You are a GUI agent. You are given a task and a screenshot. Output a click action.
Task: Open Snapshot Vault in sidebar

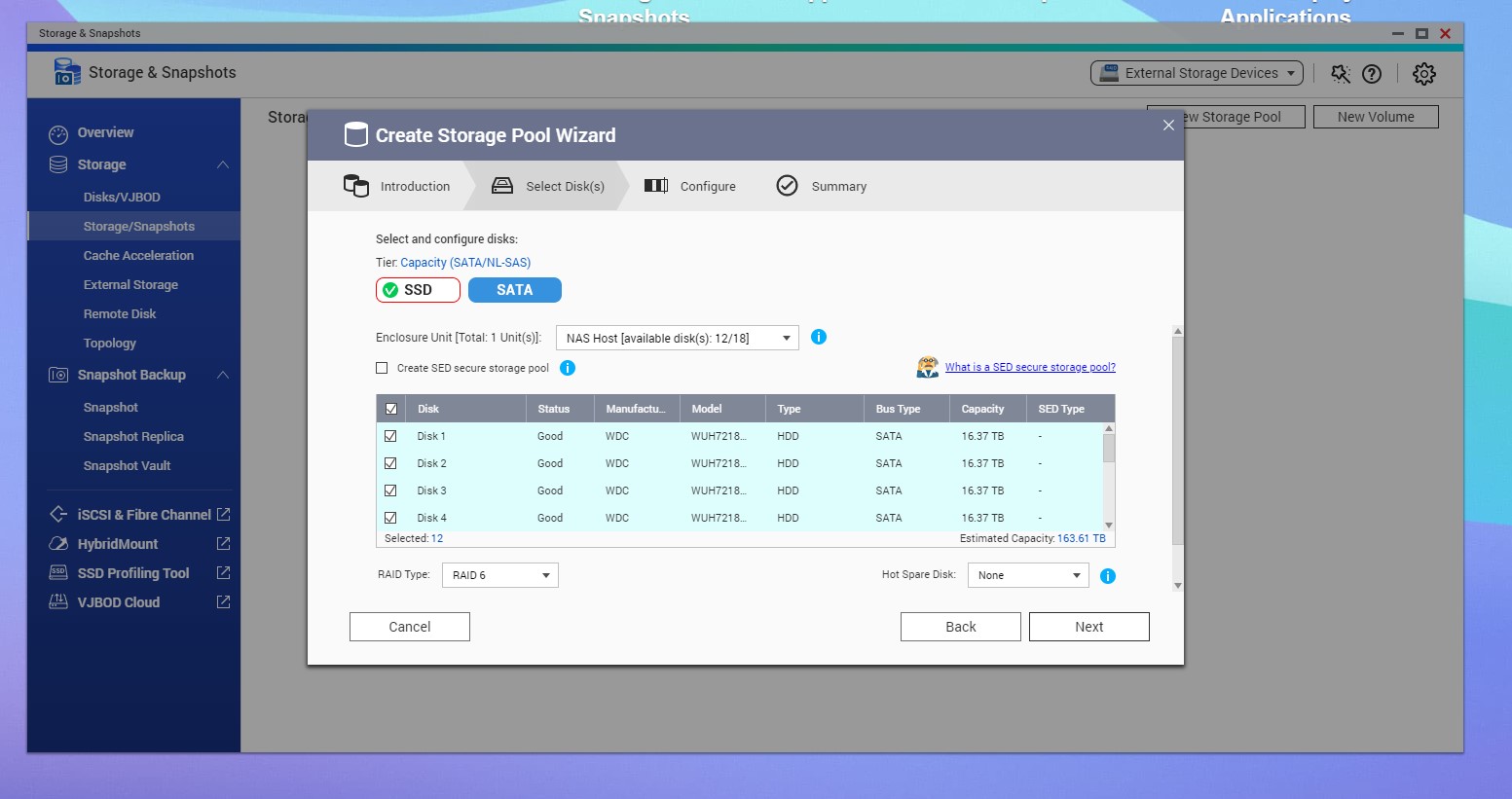(x=127, y=466)
